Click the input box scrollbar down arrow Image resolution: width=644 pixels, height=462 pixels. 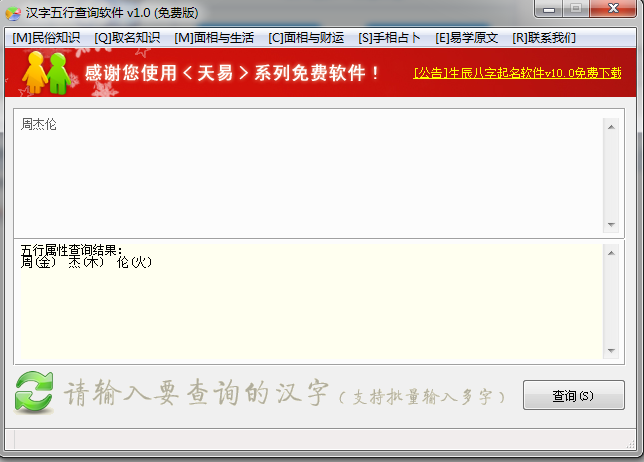pyautogui.click(x=611, y=225)
